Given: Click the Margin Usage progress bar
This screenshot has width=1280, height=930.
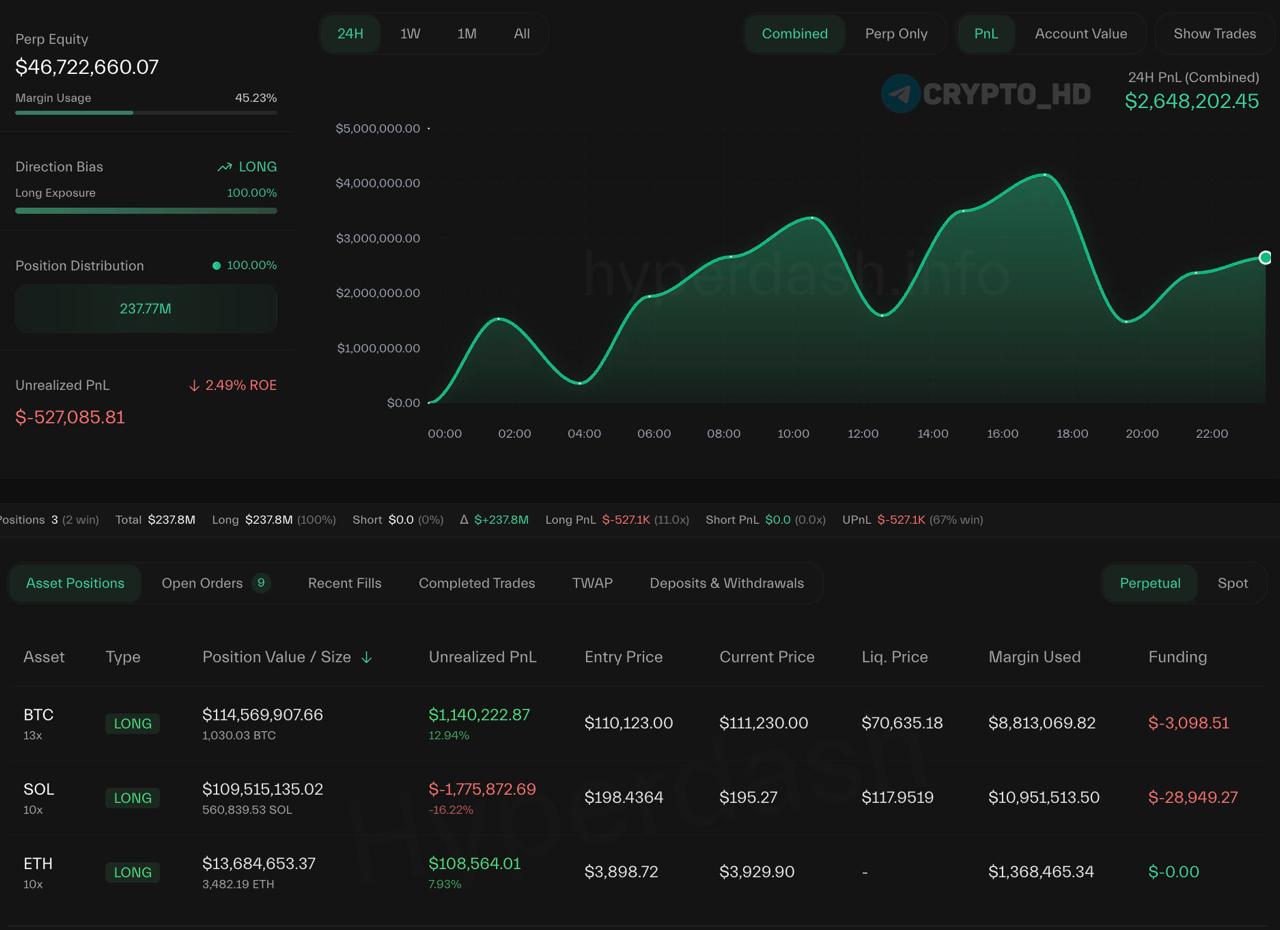Looking at the screenshot, I should tap(146, 113).
